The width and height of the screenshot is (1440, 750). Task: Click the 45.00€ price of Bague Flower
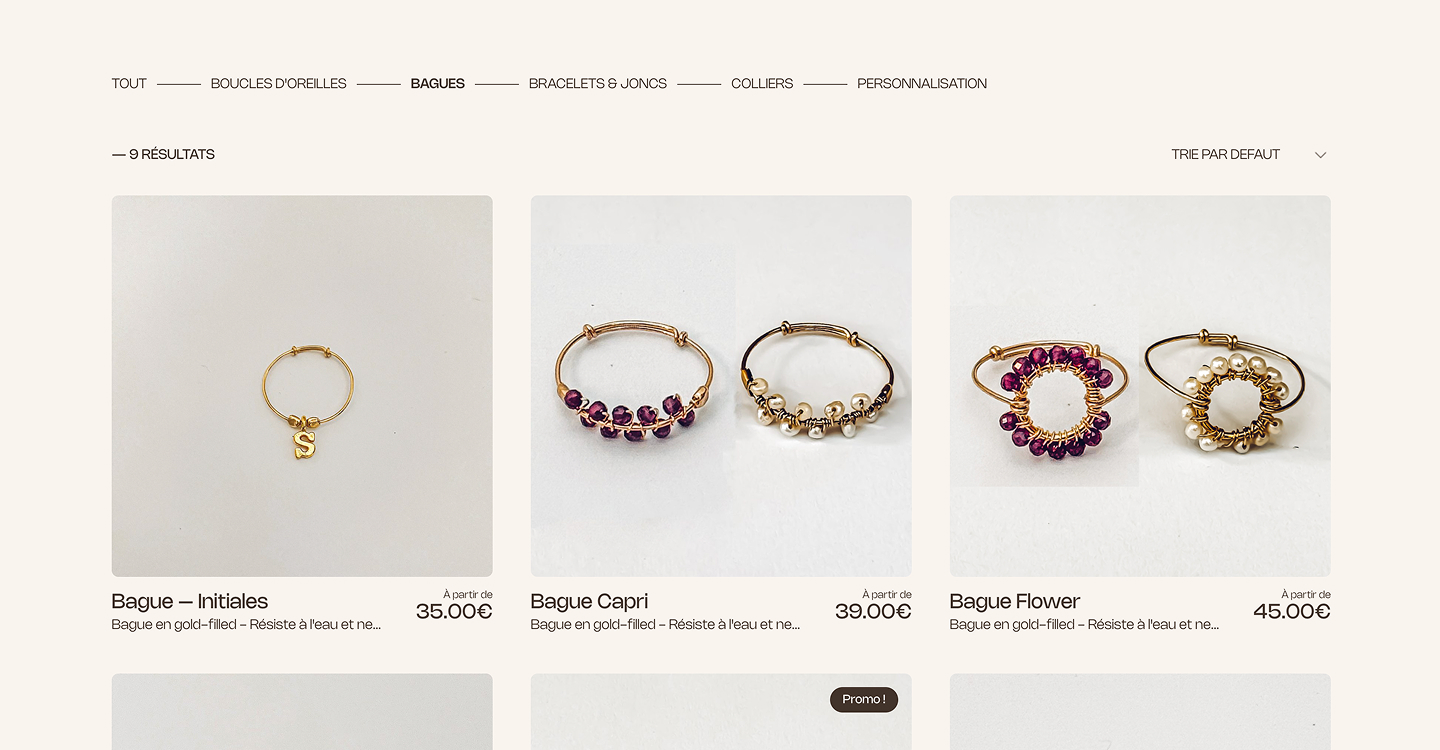pos(1292,612)
